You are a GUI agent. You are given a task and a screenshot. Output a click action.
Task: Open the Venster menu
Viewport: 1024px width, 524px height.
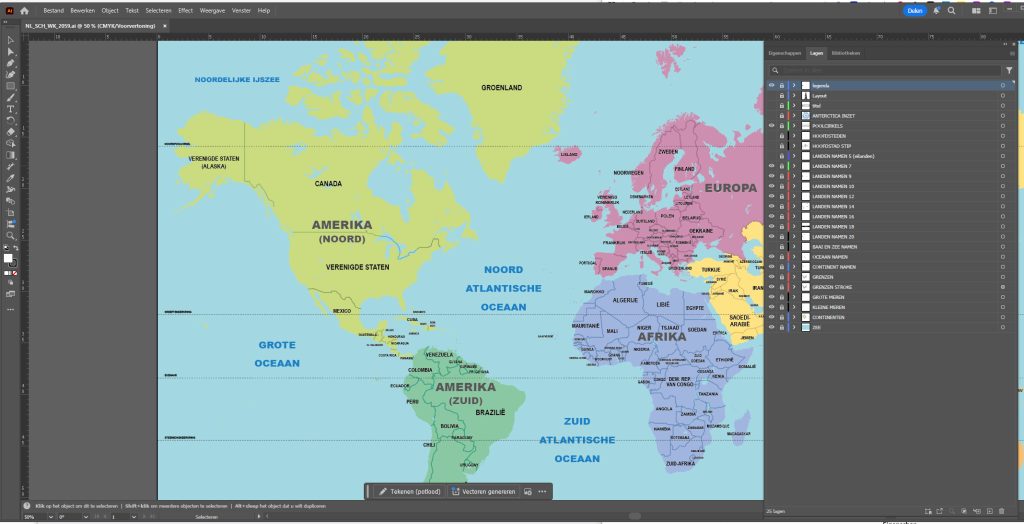[241, 10]
